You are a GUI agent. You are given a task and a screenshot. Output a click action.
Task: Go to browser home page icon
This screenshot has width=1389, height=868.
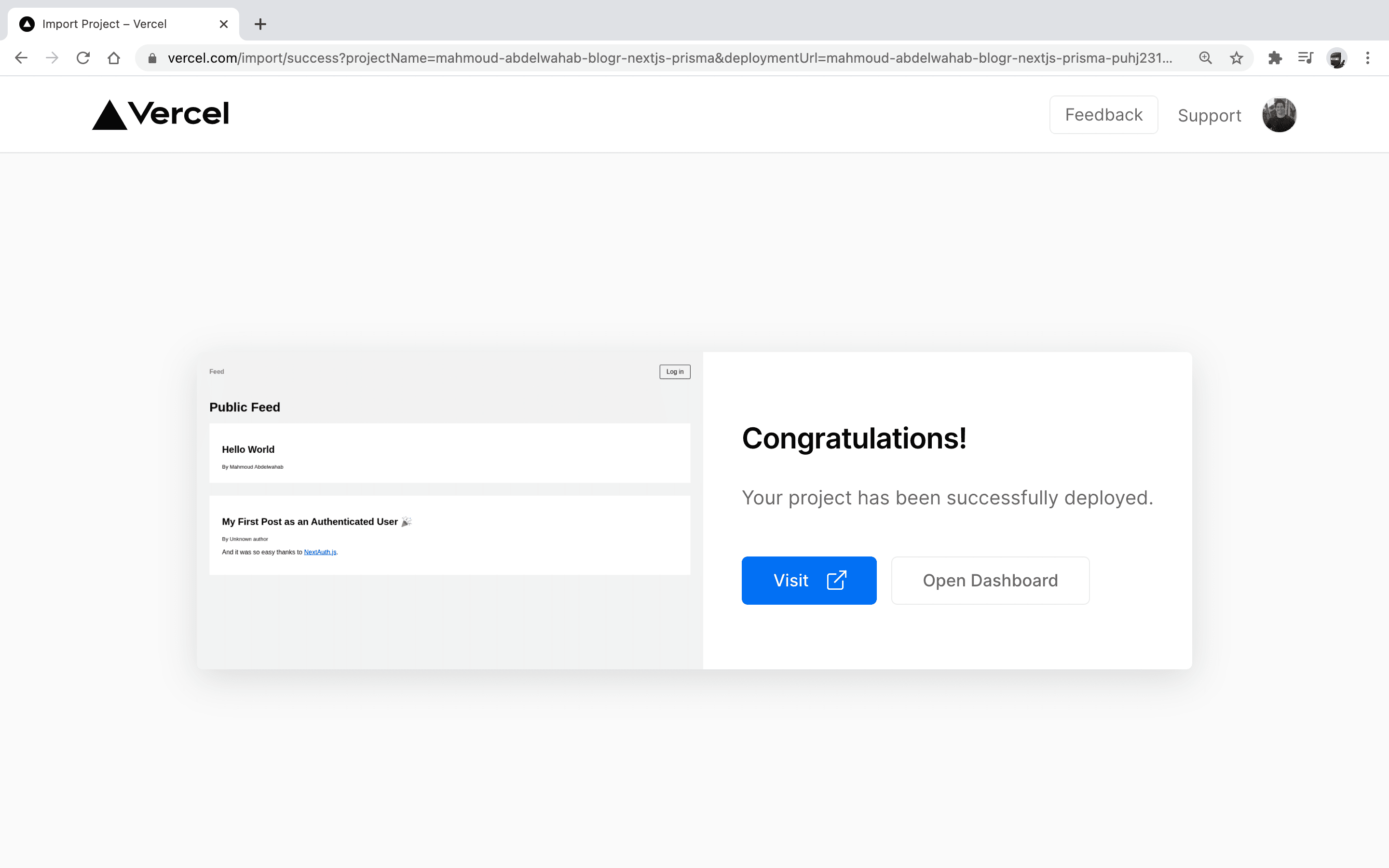point(114,58)
